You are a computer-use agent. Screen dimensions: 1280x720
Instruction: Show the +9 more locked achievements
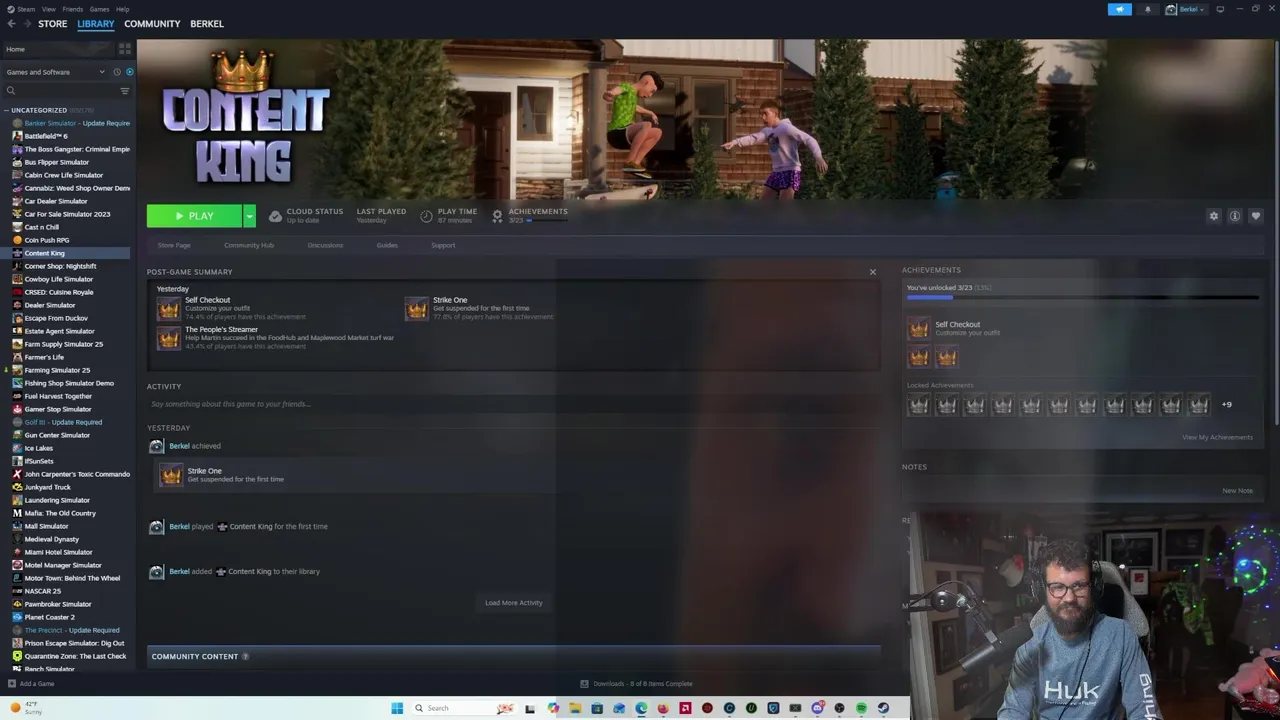1227,405
